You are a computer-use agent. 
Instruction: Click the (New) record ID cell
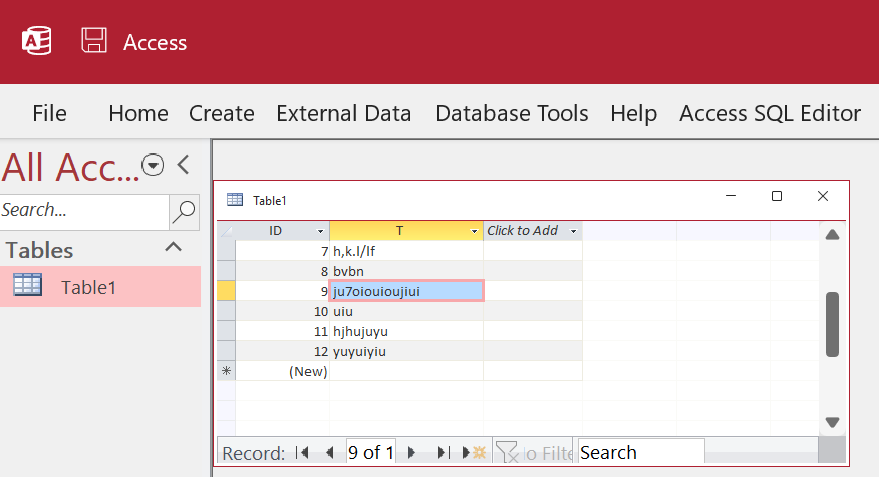(x=283, y=371)
